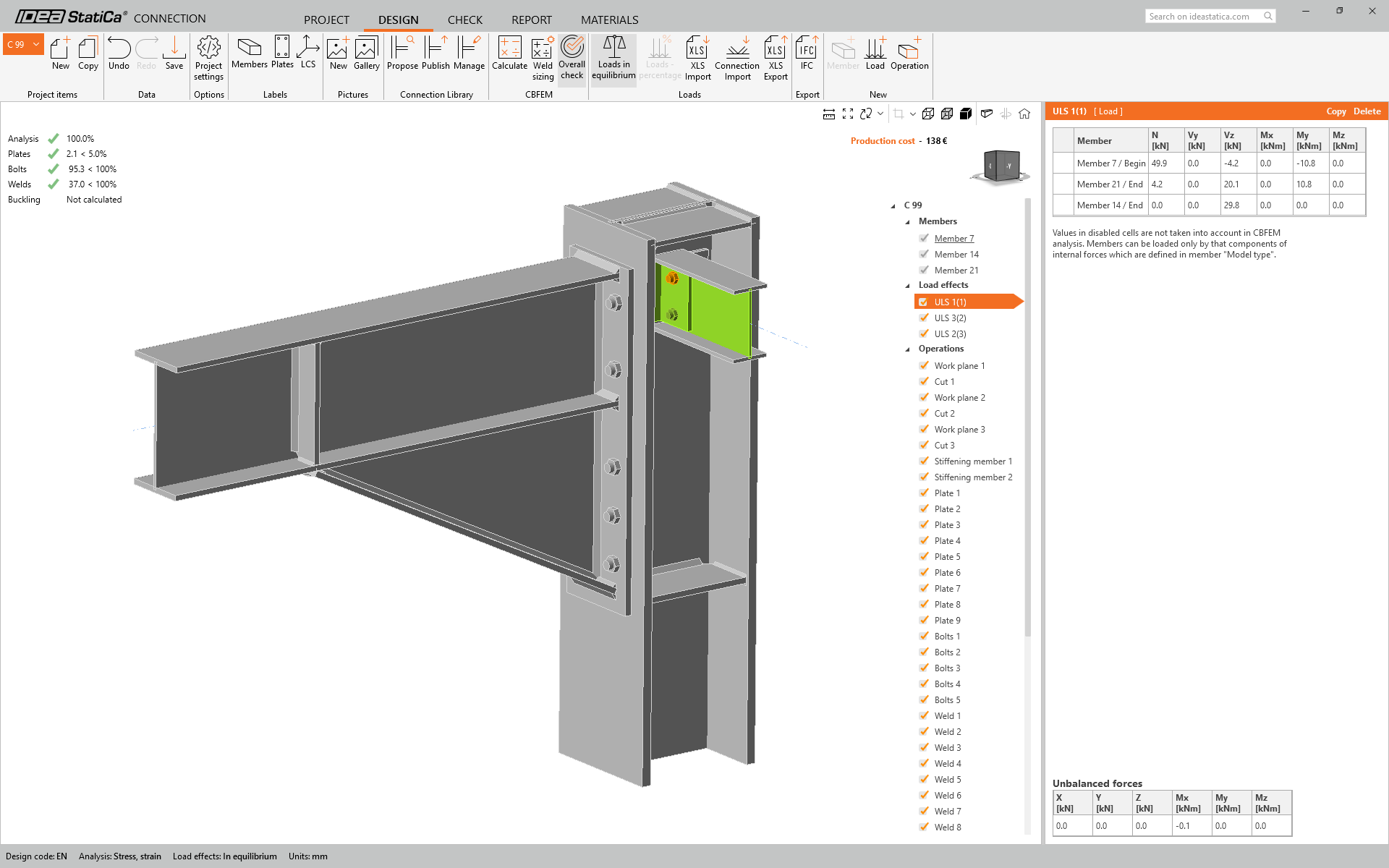The width and height of the screenshot is (1389, 868).
Task: Run the Calculate analysis
Action: (x=510, y=53)
